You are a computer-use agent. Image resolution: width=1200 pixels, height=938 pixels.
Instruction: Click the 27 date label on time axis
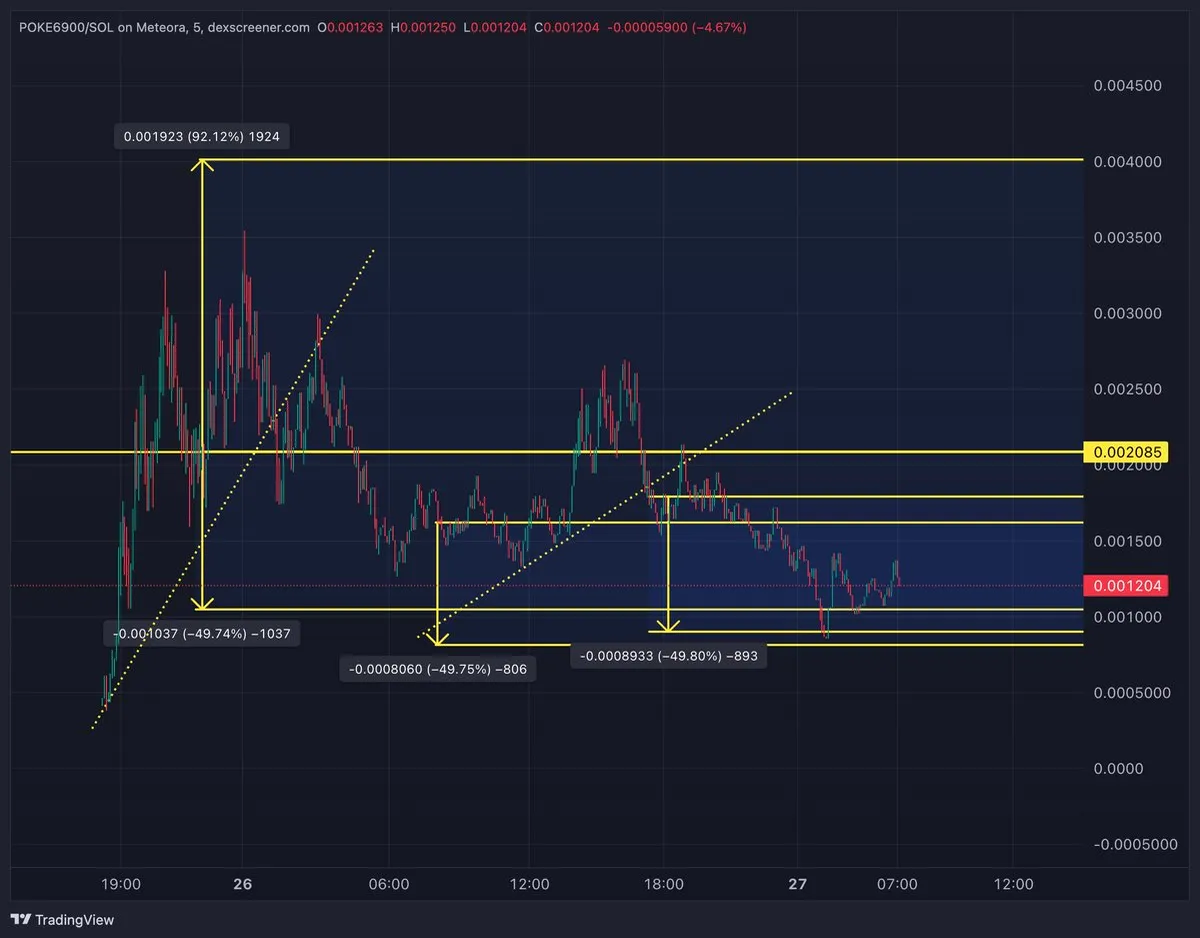(797, 884)
